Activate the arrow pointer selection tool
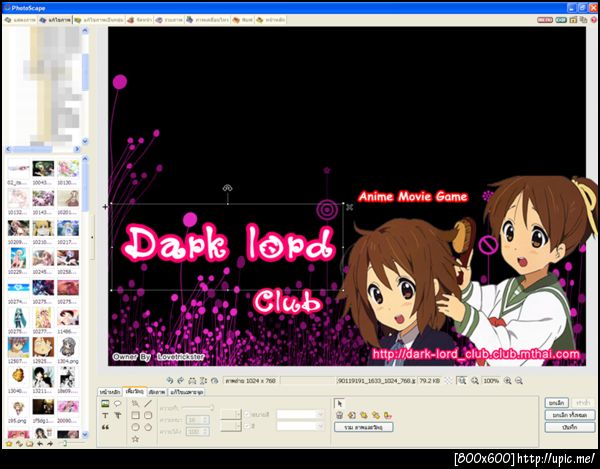Image resolution: width=600 pixels, height=469 pixels. click(x=339, y=404)
